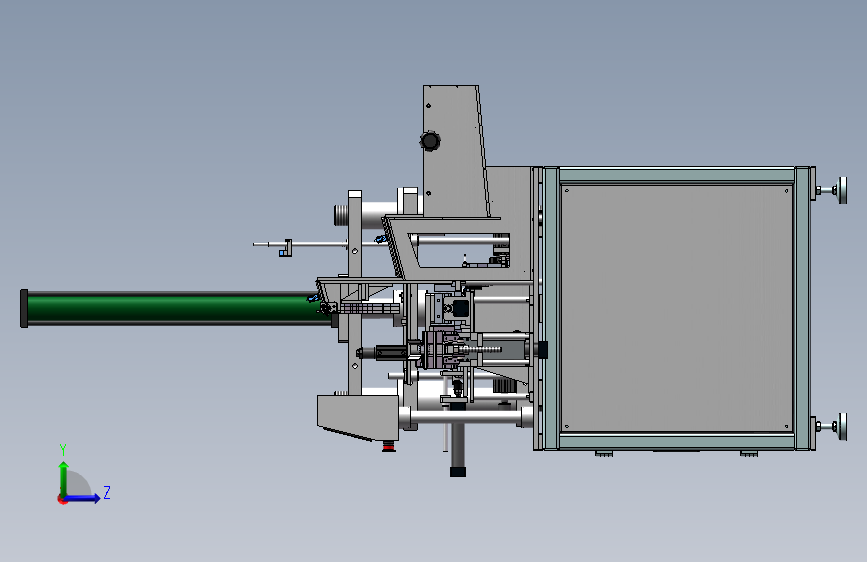
Task: Select the large gray cabinet side panel
Action: (x=676, y=308)
